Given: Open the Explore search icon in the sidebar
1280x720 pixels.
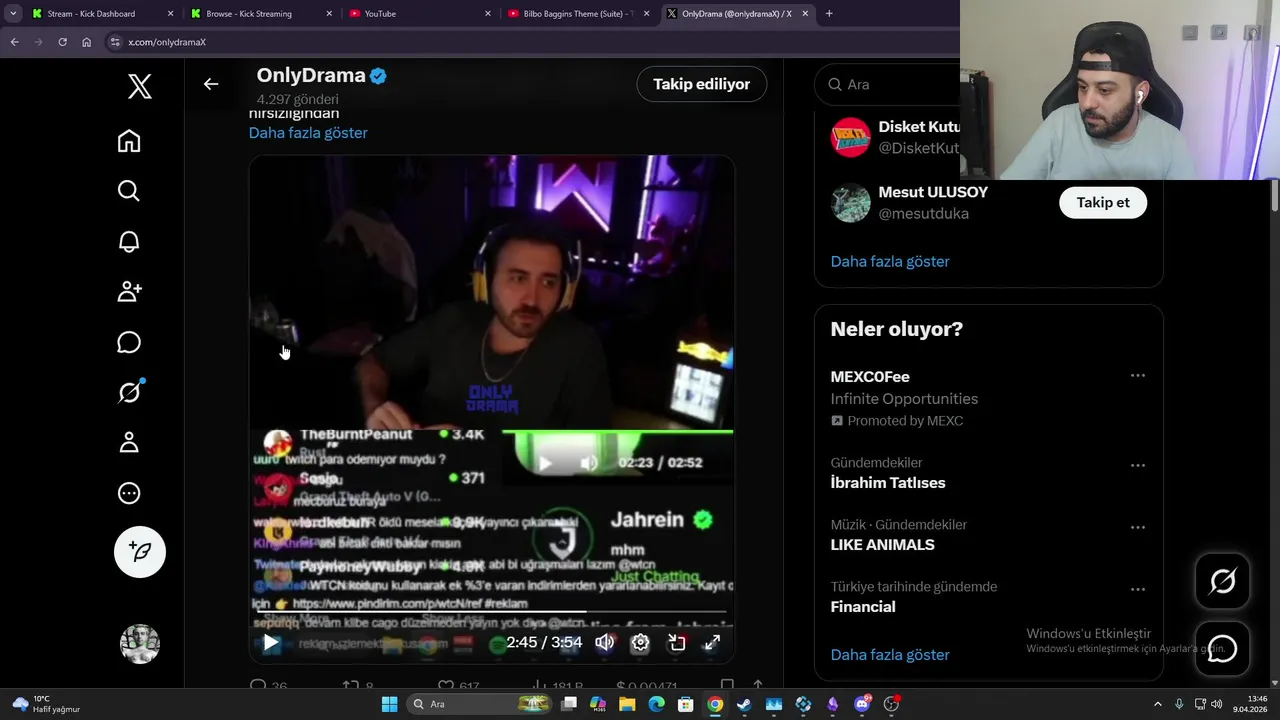Looking at the screenshot, I should coord(129,191).
